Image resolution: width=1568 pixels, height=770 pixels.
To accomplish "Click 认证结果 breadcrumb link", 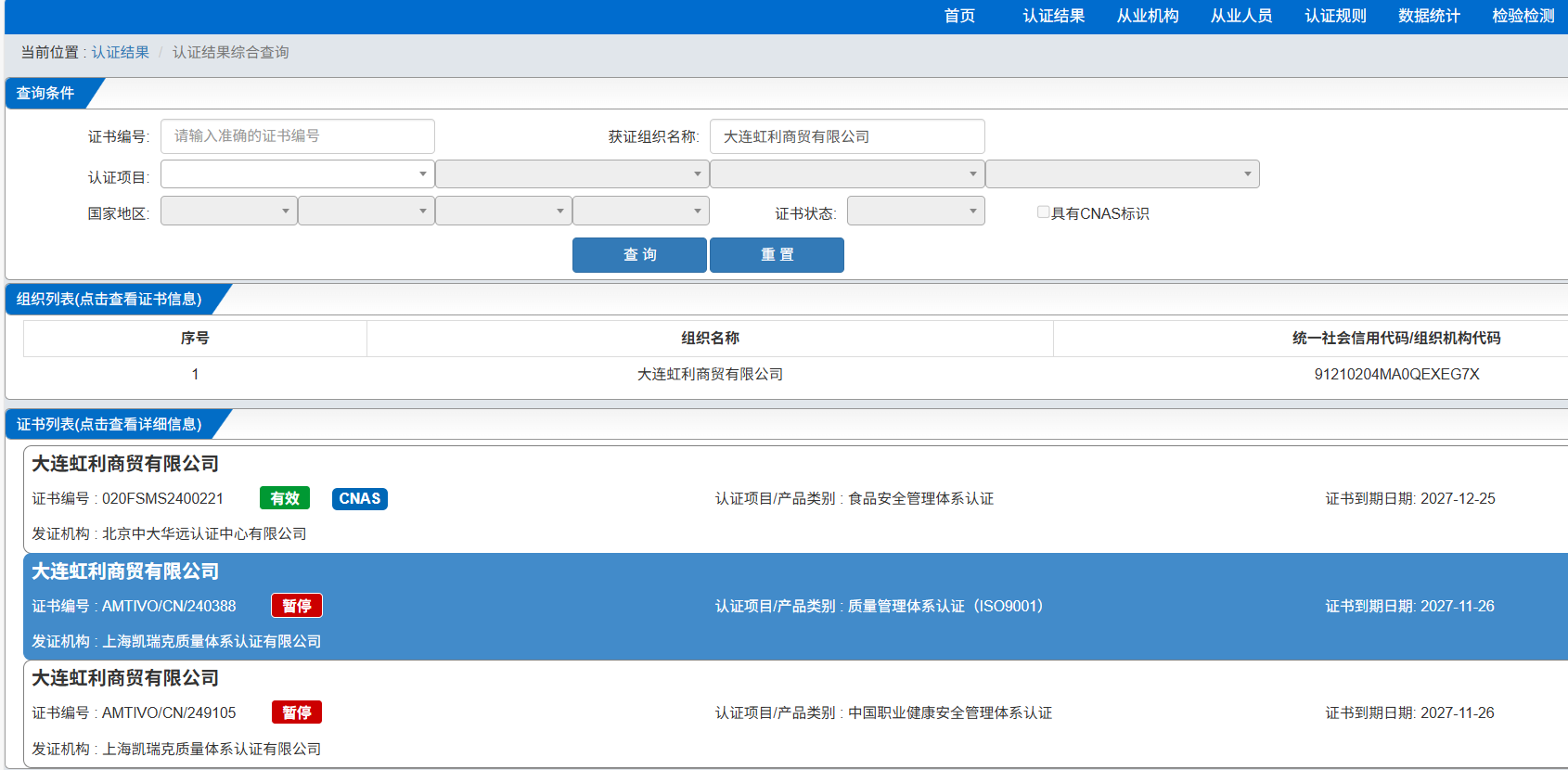I will click(121, 52).
